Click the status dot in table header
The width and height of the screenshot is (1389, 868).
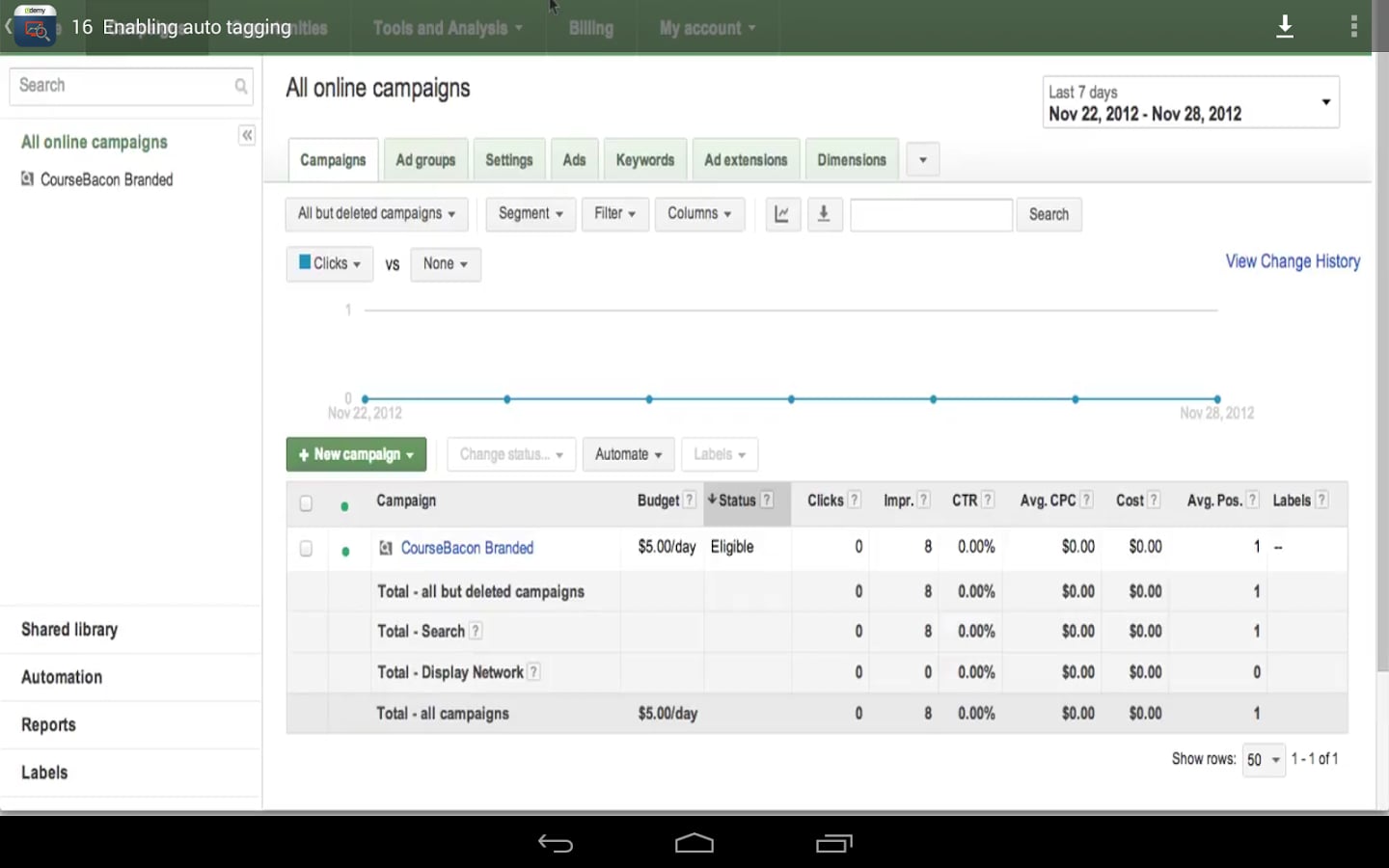[x=344, y=505]
